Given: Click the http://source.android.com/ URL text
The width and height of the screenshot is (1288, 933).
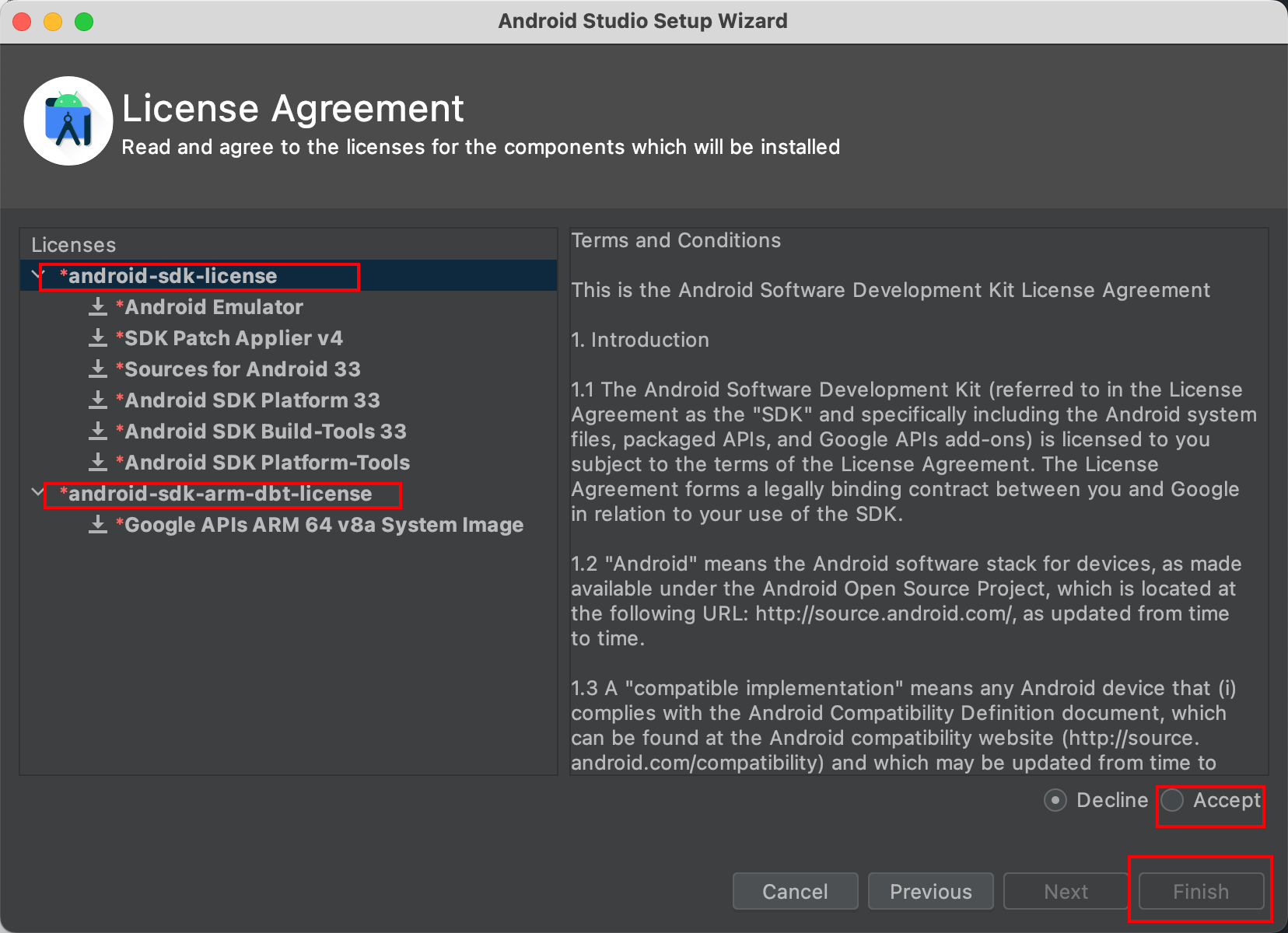Looking at the screenshot, I should [884, 613].
